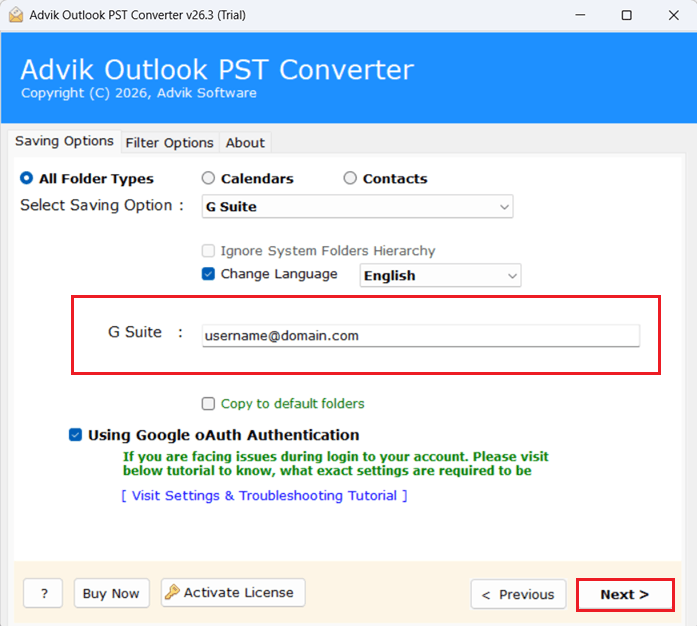This screenshot has width=697, height=626.
Task: Proceed with the Next button
Action: coord(625,594)
